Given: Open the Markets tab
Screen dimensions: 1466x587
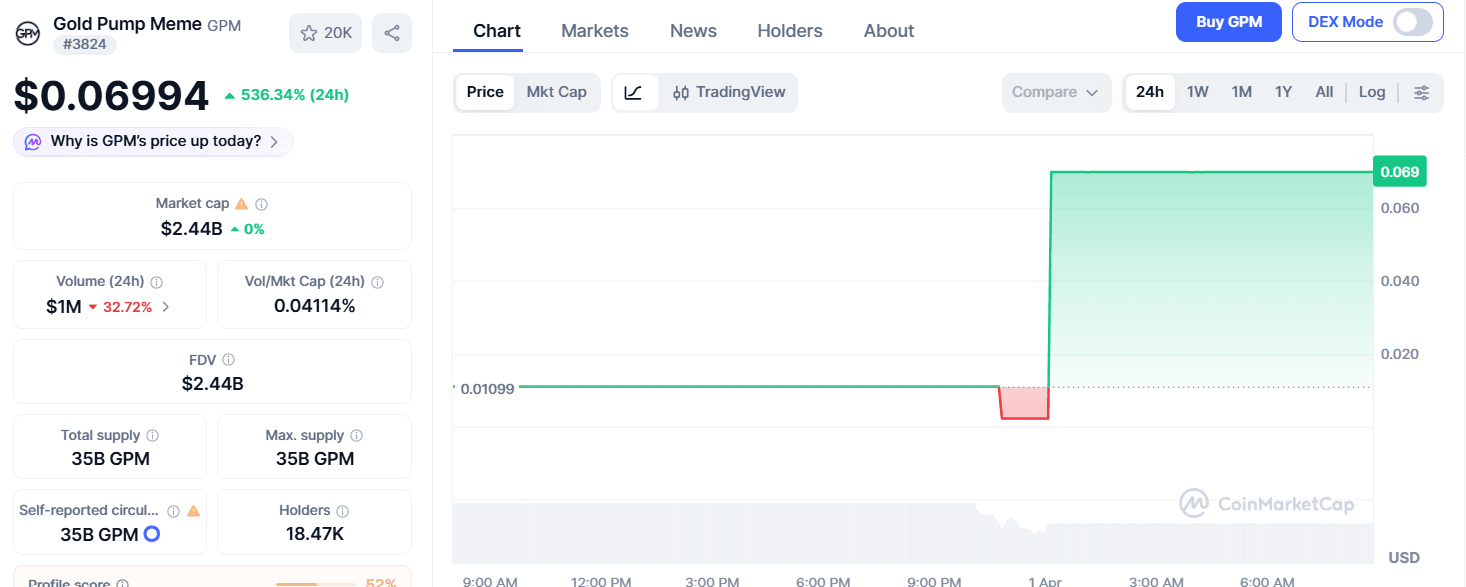Looking at the screenshot, I should 594,30.
